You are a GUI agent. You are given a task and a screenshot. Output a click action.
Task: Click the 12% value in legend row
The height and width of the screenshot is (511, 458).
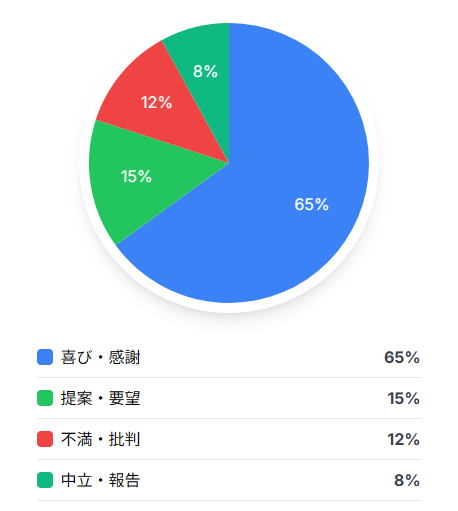click(x=403, y=439)
